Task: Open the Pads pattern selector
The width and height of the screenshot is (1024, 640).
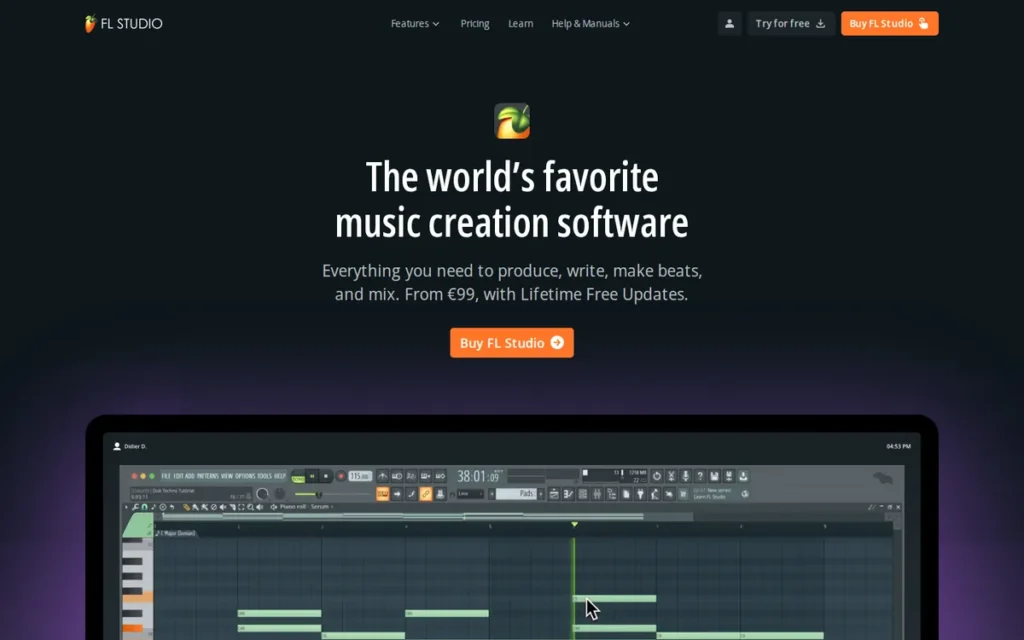Action: pyautogui.click(x=519, y=494)
